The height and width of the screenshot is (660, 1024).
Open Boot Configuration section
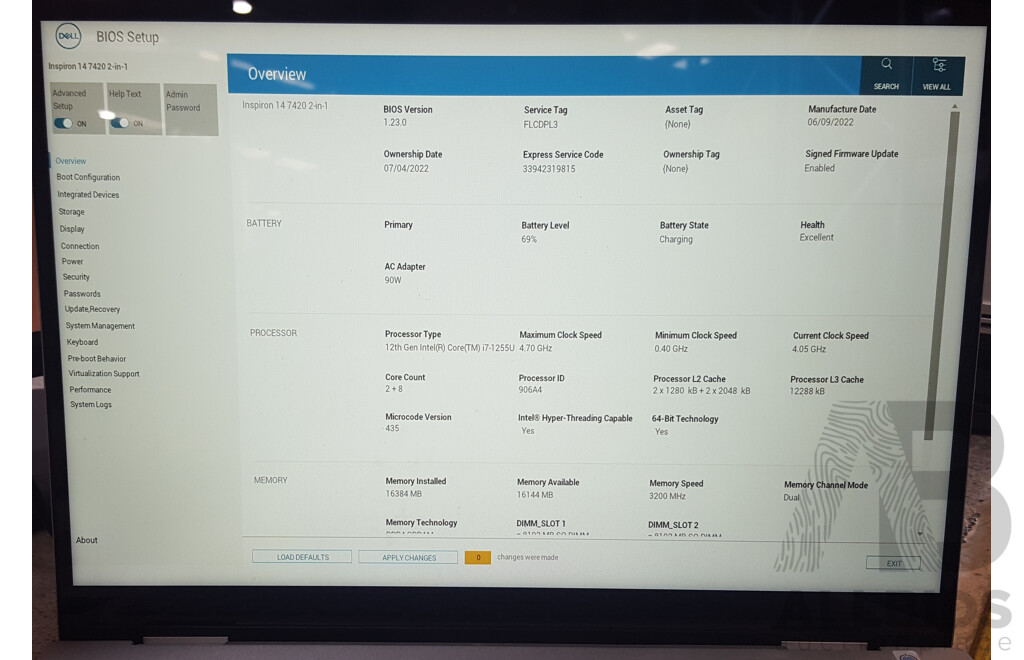tap(88, 177)
